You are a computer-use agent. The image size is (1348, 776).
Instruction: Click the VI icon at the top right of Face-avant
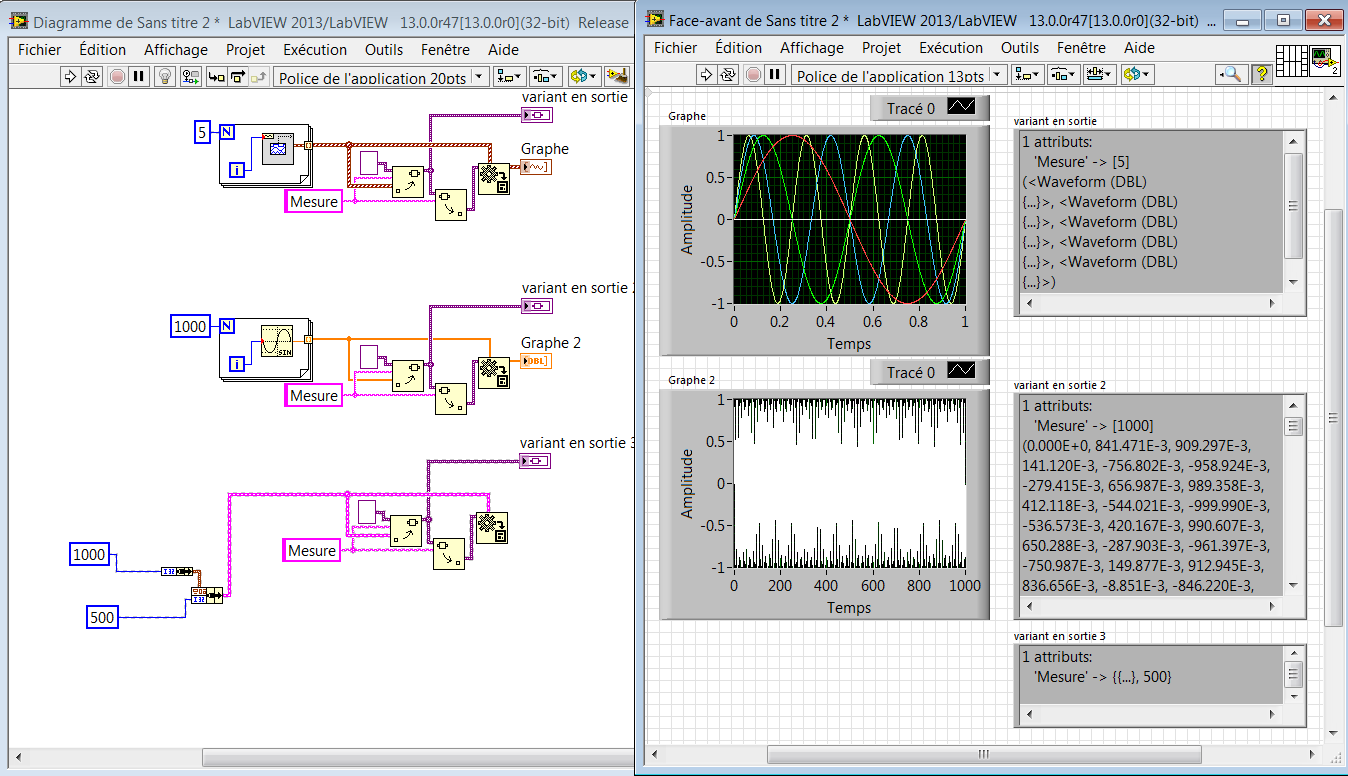point(1325,61)
